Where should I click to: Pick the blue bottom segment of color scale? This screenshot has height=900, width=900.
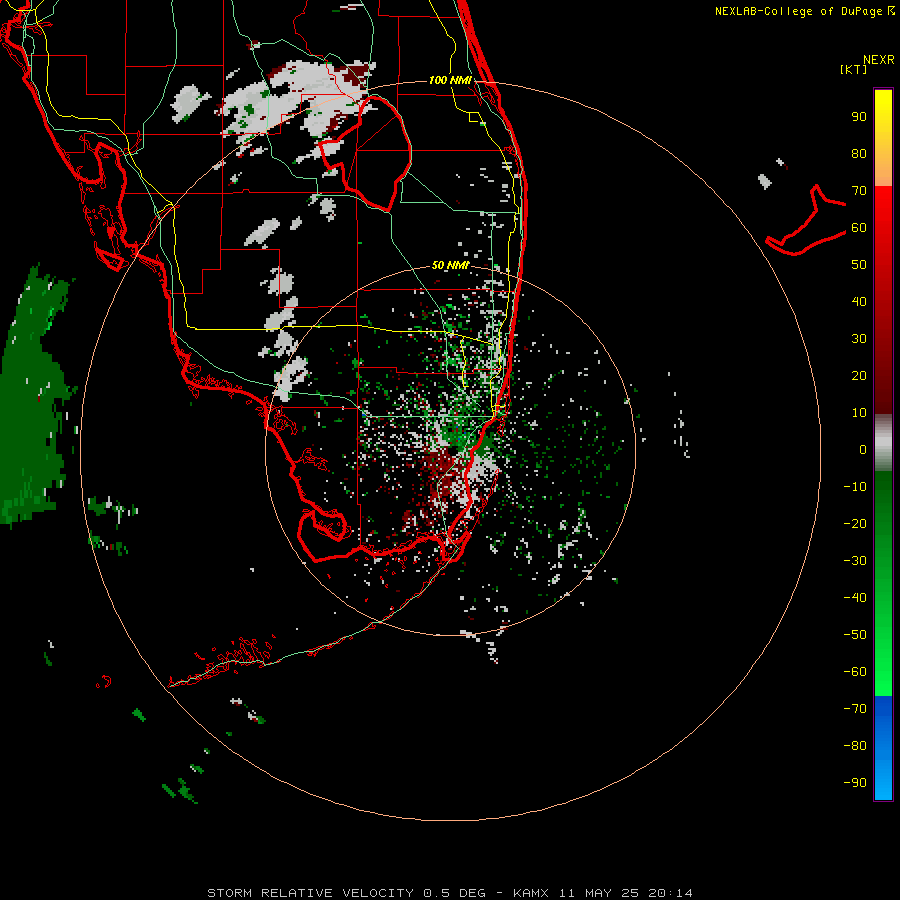coord(883,748)
